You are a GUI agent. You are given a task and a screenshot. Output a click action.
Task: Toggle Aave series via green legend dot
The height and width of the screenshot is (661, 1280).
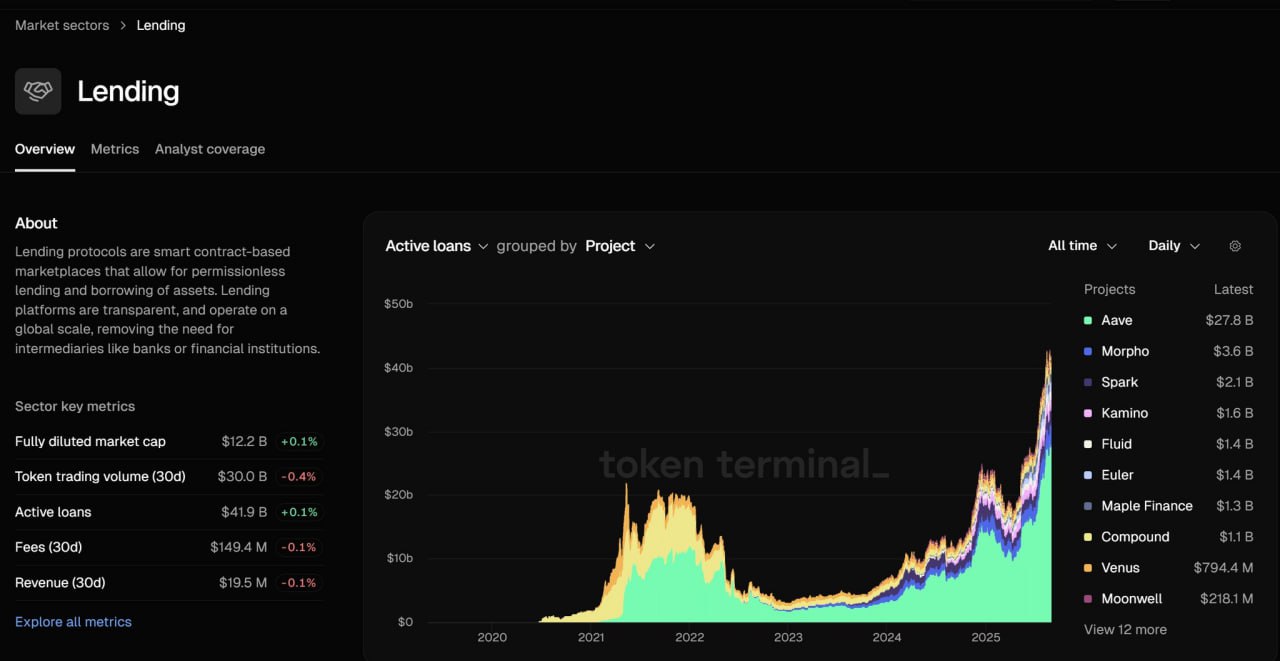point(1088,320)
